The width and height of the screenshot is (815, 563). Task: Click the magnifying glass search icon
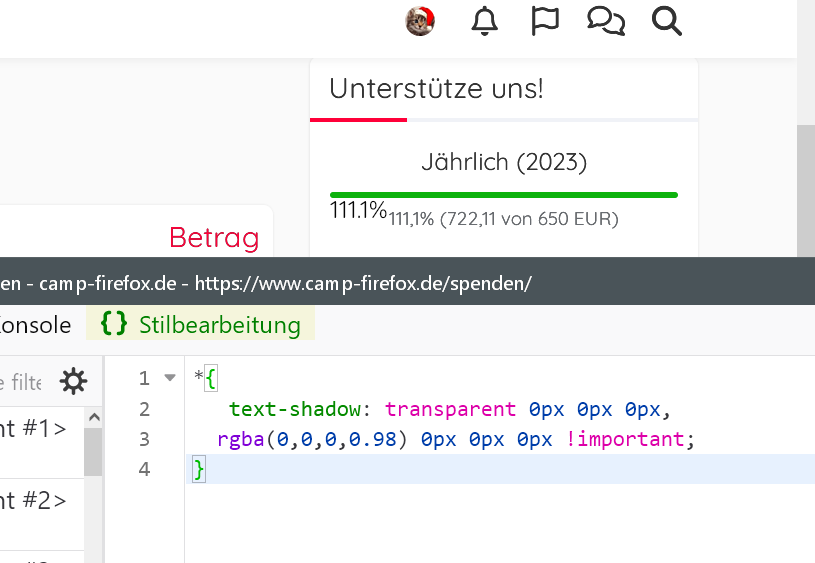click(x=667, y=21)
